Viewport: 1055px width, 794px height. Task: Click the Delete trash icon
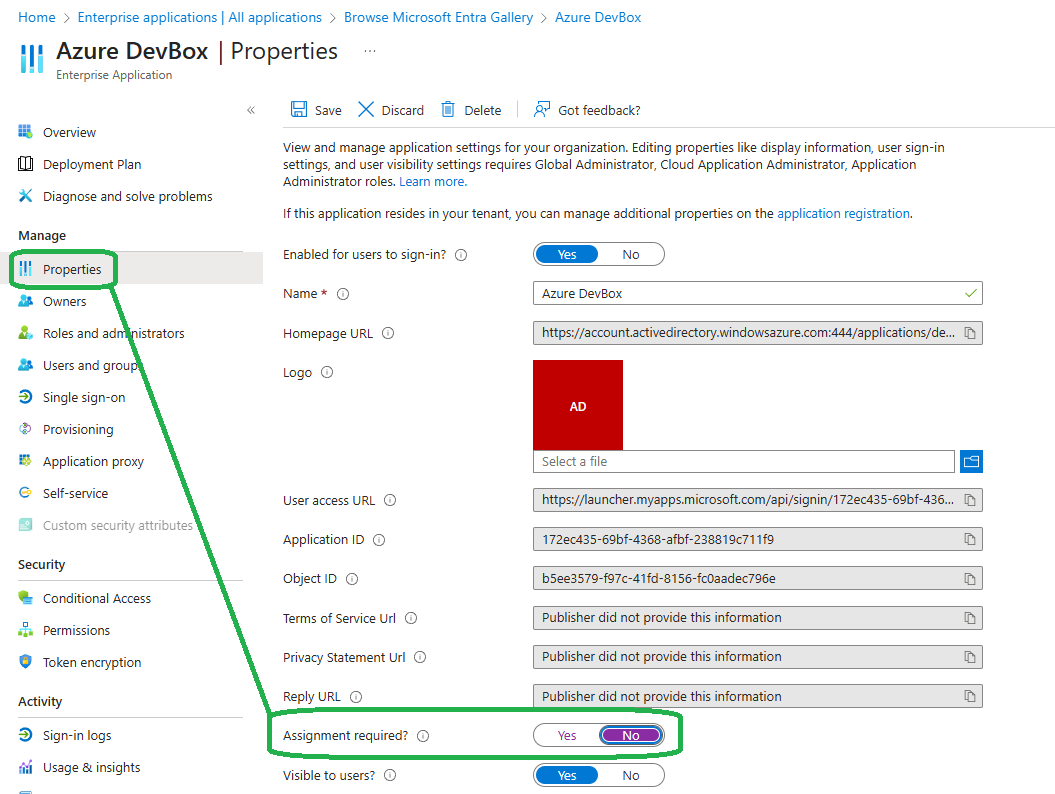click(447, 110)
